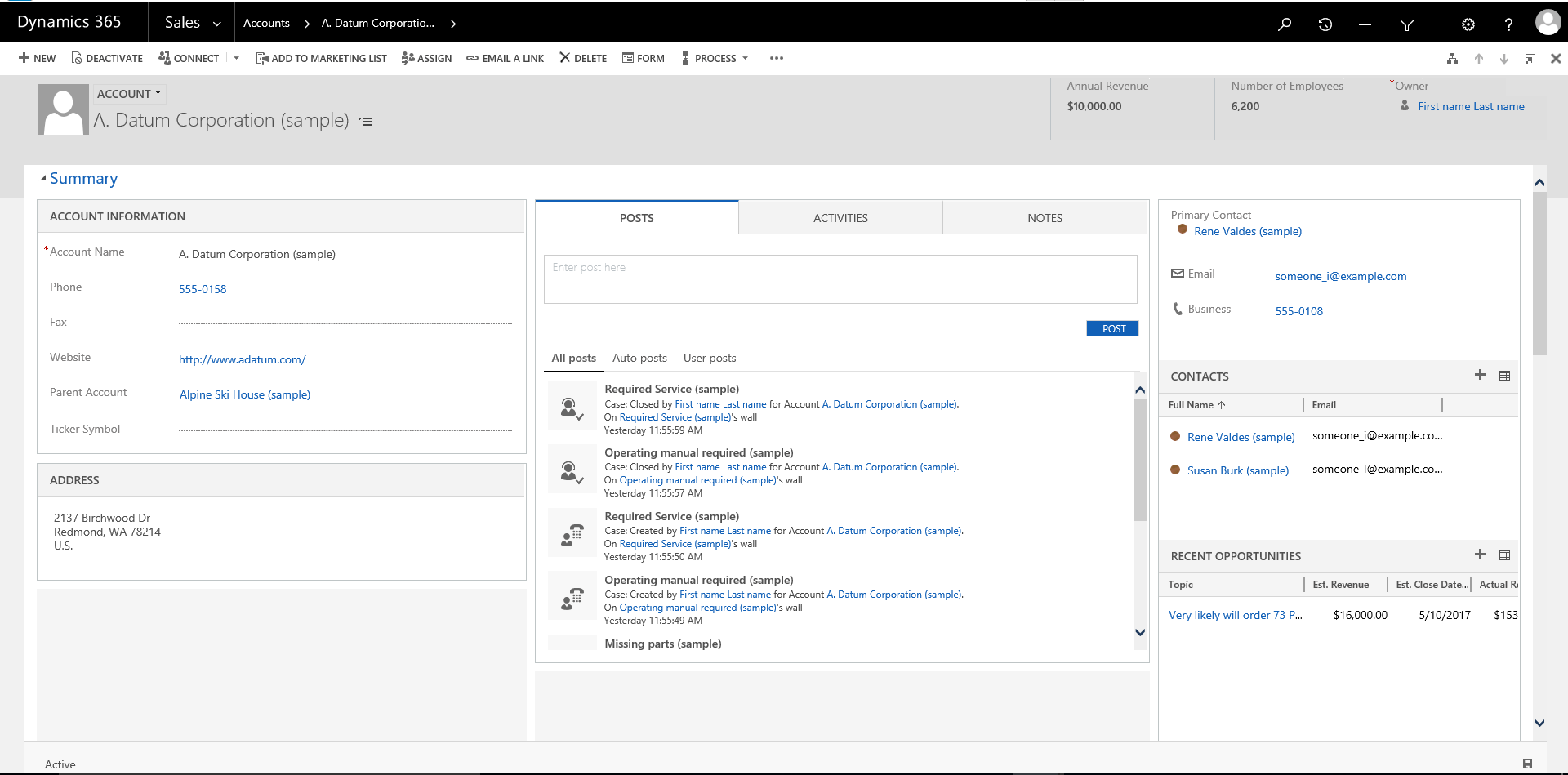Open Contacts grid view icon

pos(1505,376)
